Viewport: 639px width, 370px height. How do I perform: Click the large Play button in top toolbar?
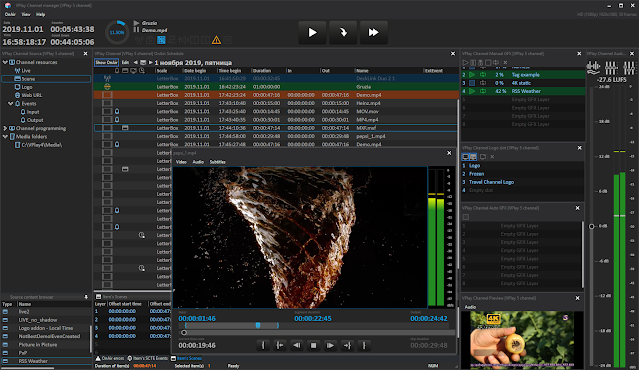312,33
